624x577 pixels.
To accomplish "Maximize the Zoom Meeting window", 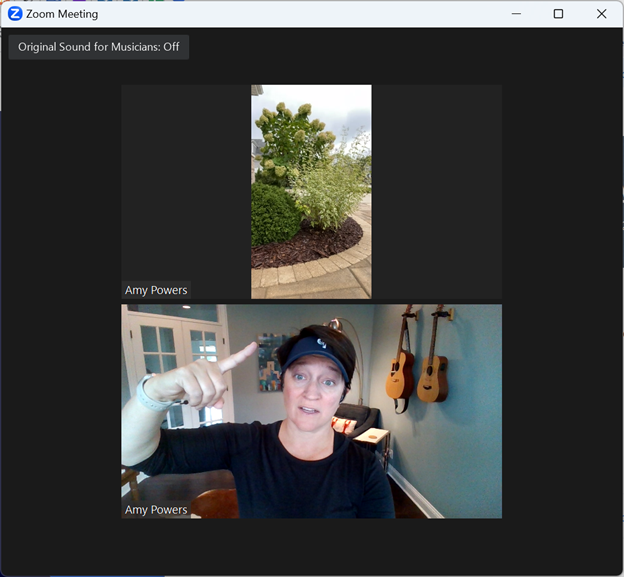I will (x=558, y=14).
